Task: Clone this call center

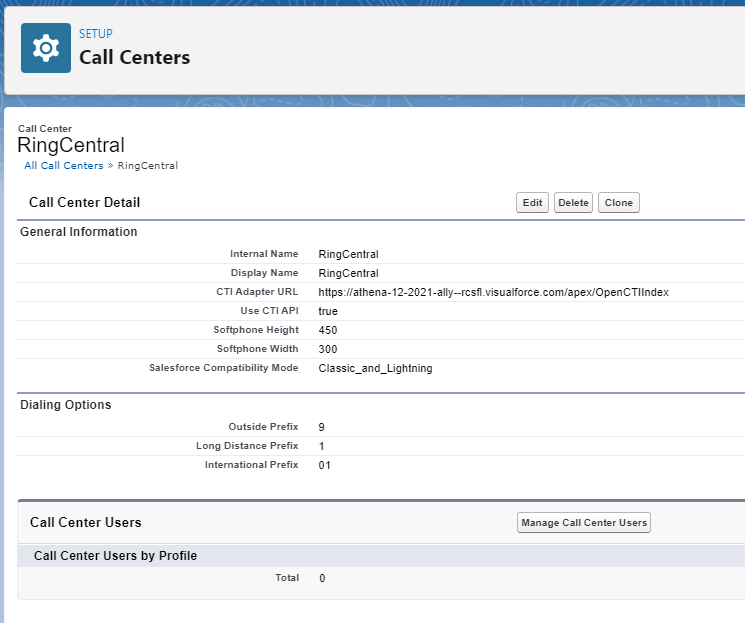Action: 619,202
